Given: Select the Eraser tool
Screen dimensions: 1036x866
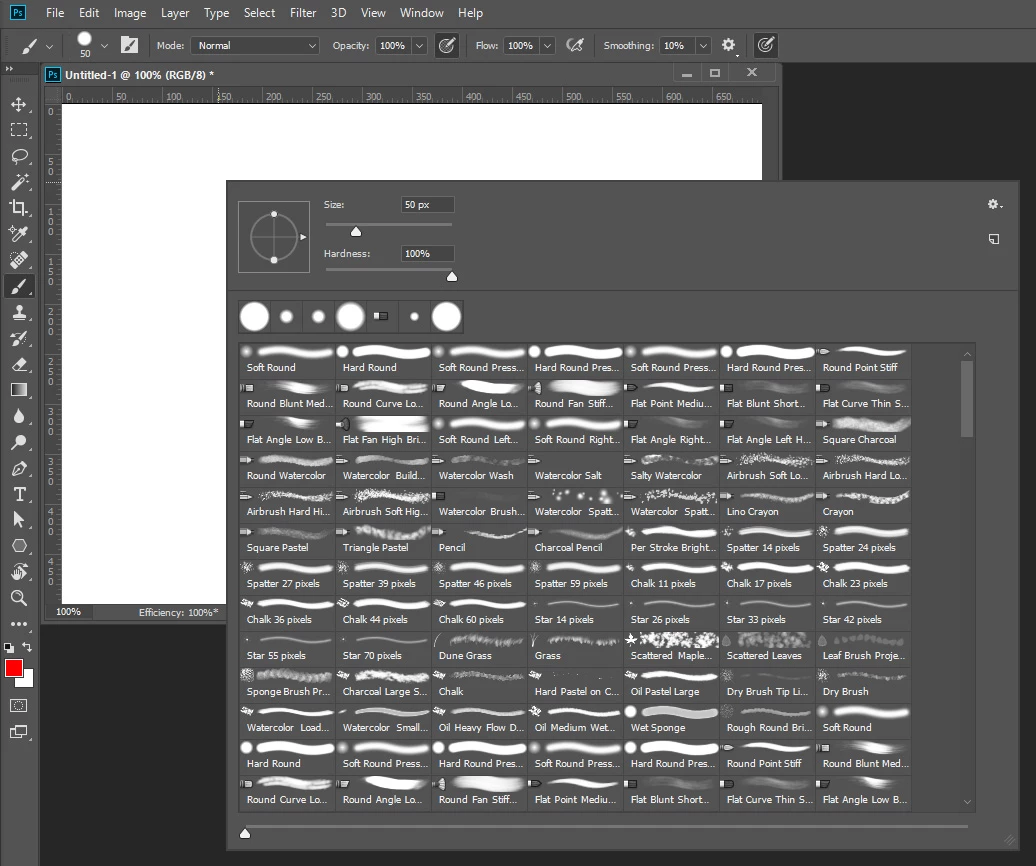Looking at the screenshot, I should coord(19,364).
